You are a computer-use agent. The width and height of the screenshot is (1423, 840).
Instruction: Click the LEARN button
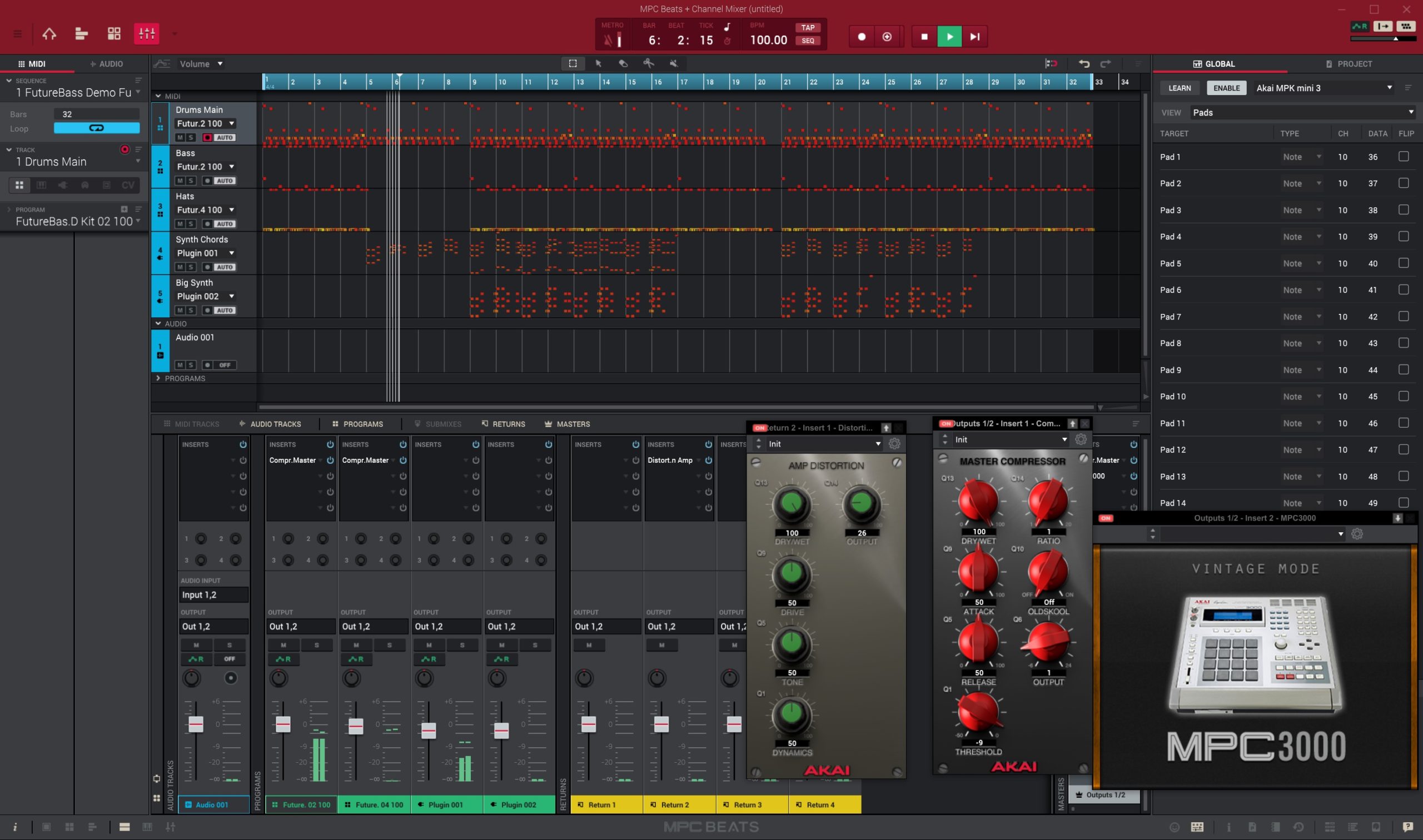(1180, 88)
